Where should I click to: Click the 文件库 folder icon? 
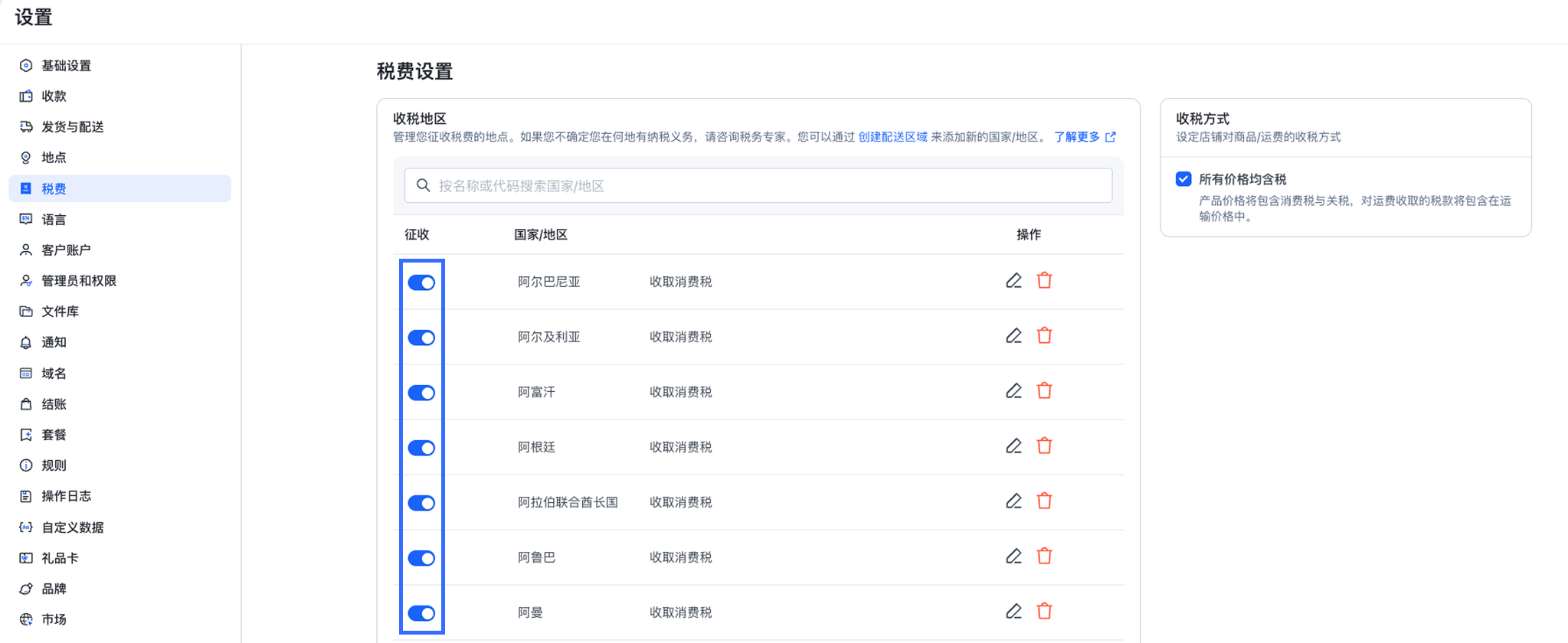[x=26, y=312]
